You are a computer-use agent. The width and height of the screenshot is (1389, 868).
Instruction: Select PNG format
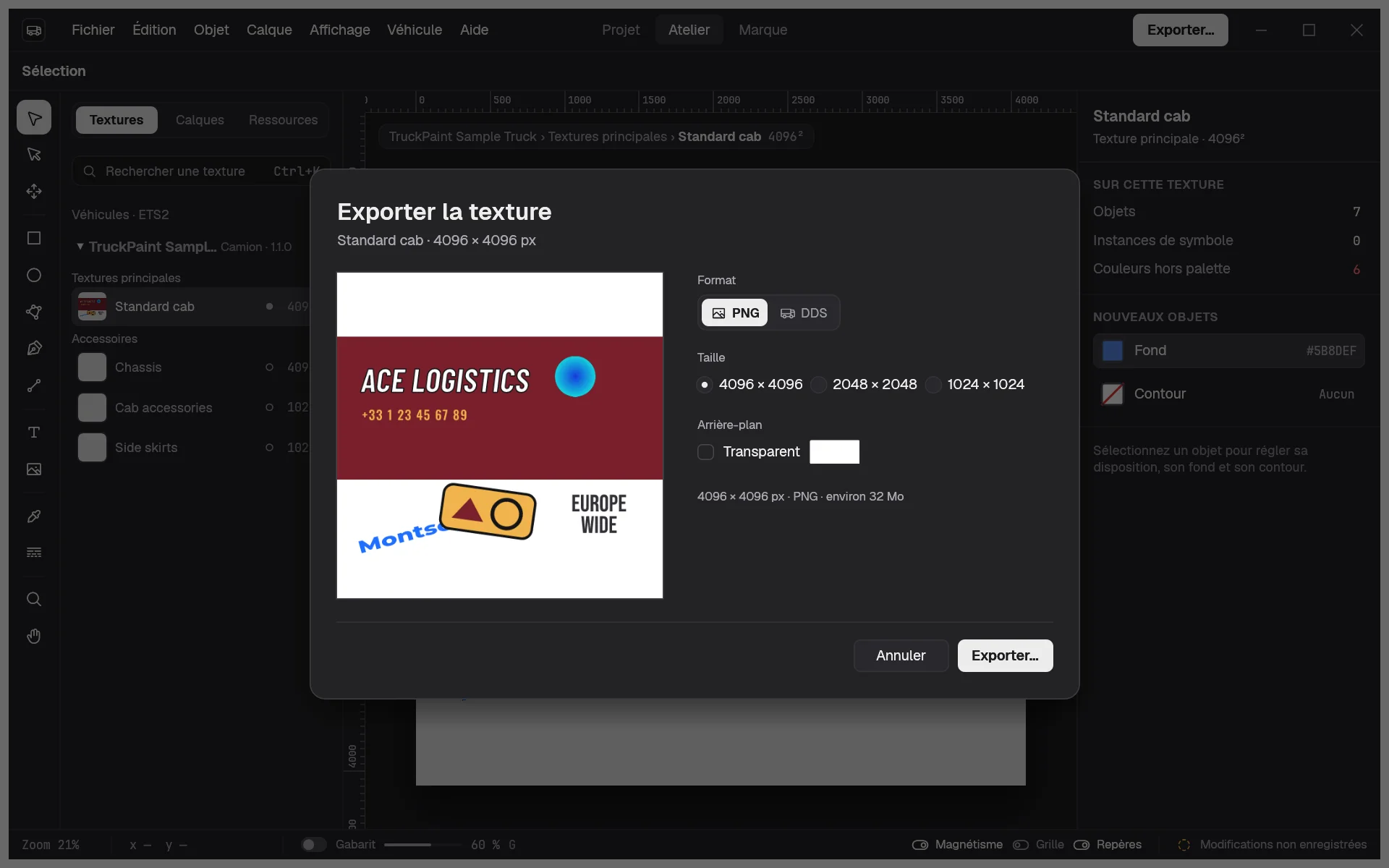click(x=734, y=312)
